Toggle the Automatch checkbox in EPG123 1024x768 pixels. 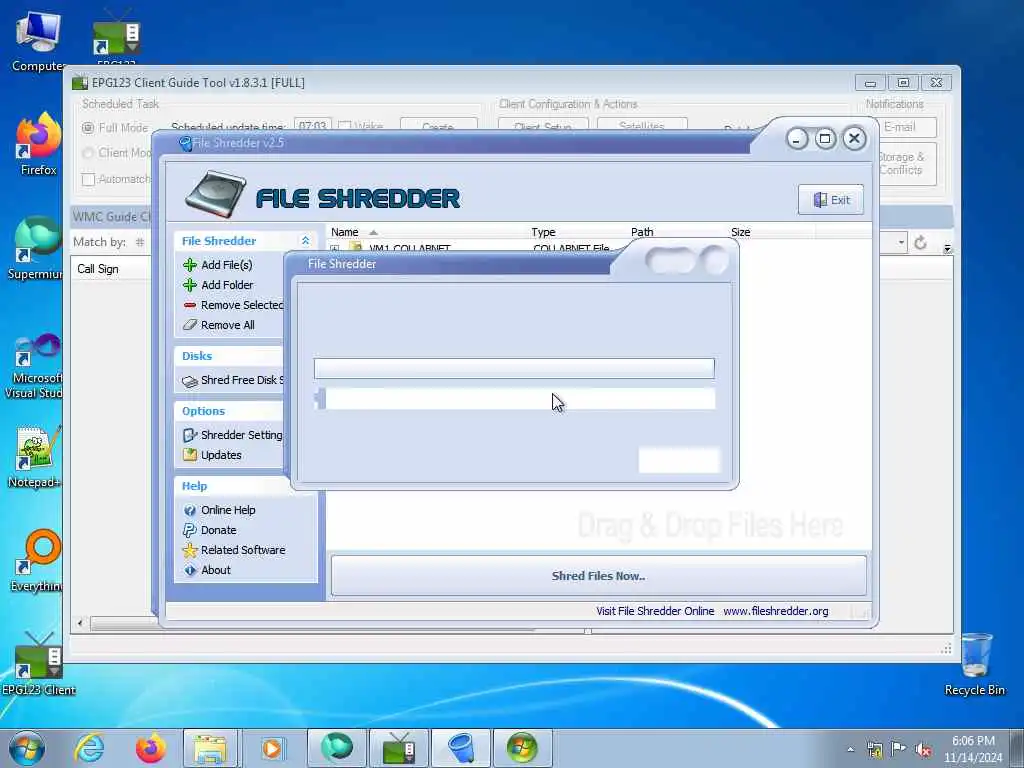tap(88, 179)
